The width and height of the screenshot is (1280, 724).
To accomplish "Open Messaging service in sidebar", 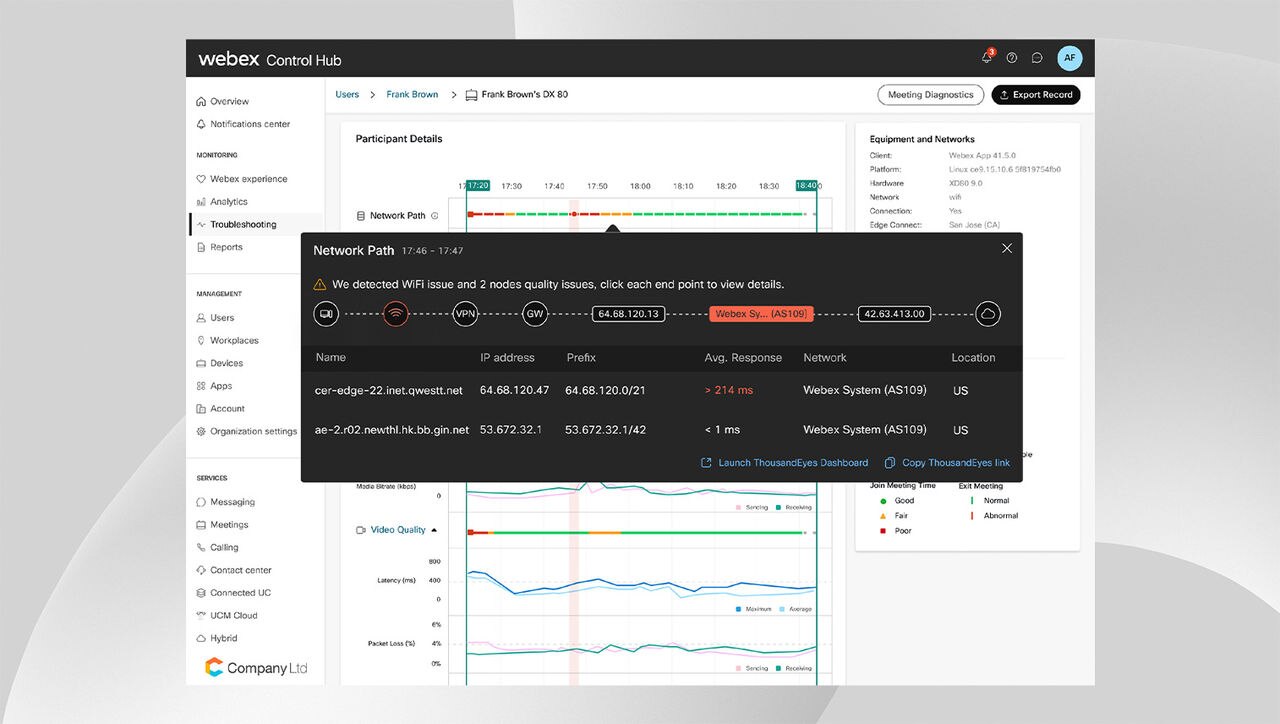I will (225, 502).
